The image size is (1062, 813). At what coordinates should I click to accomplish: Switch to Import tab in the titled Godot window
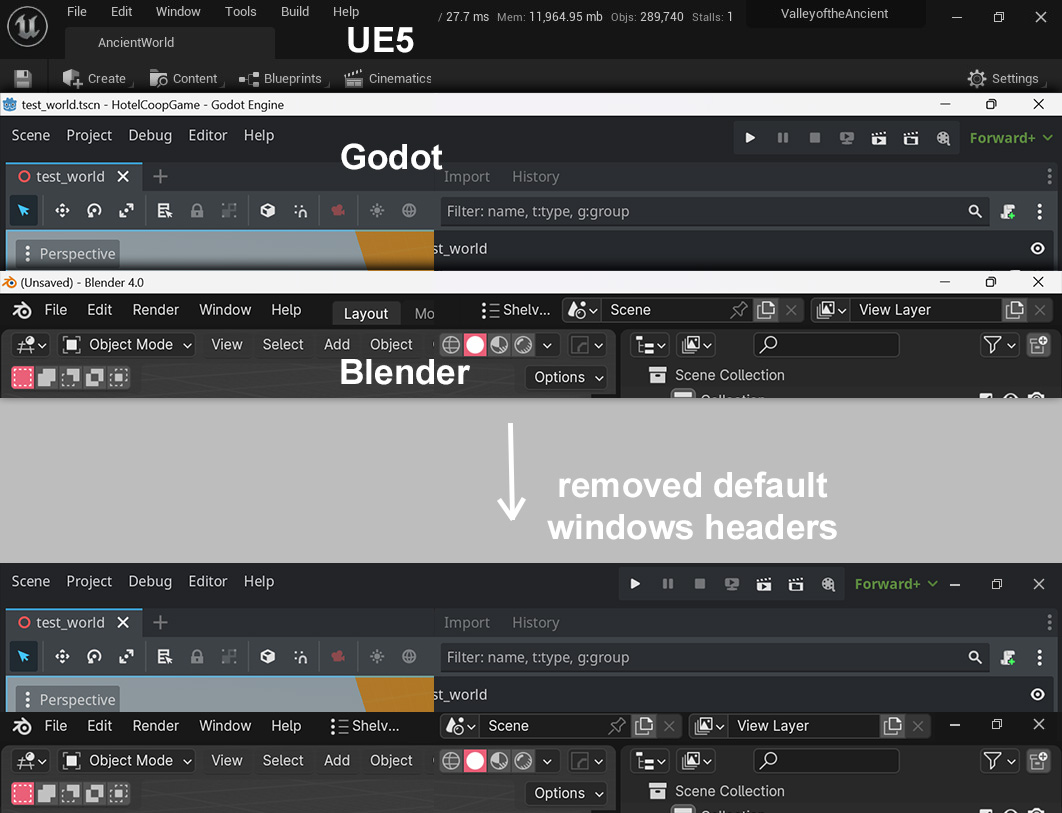pos(467,176)
